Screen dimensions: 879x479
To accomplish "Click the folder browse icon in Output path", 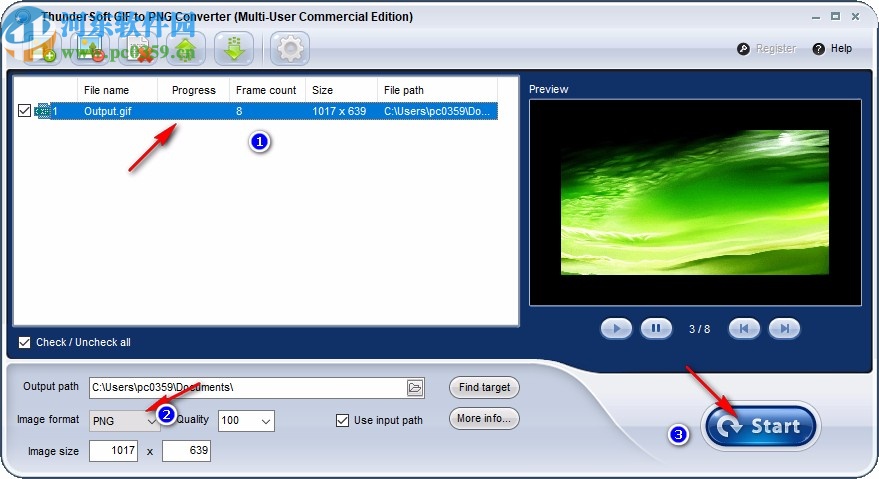I will [415, 388].
